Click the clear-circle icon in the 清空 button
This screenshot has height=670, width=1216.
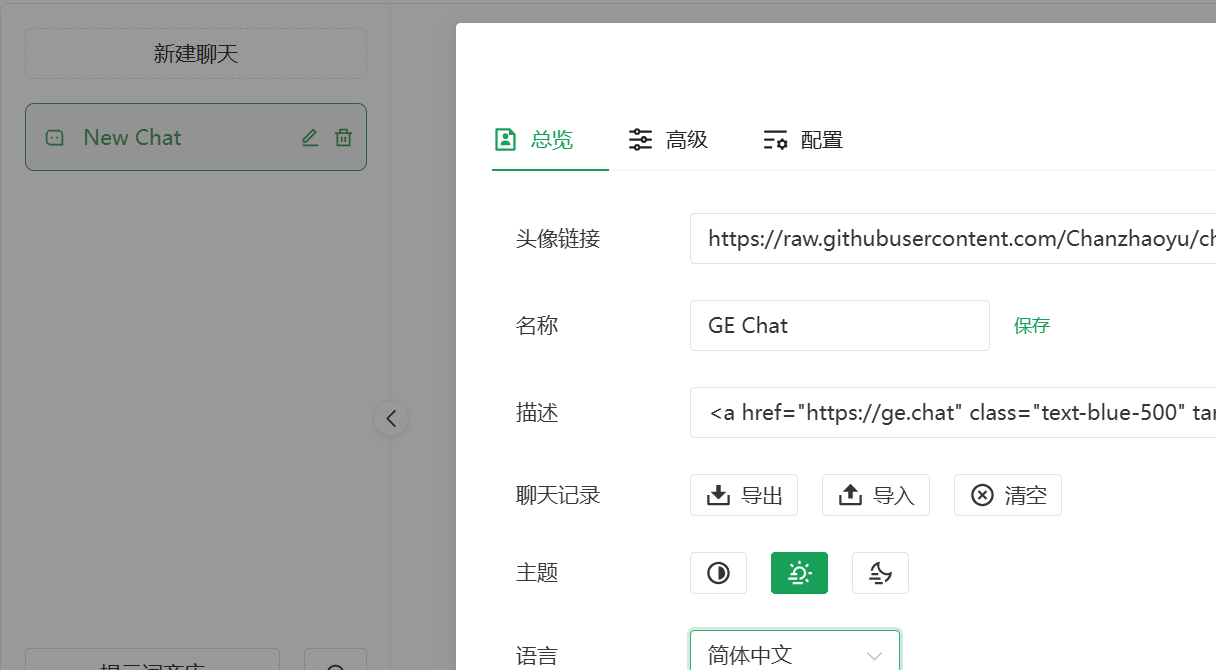pos(983,494)
